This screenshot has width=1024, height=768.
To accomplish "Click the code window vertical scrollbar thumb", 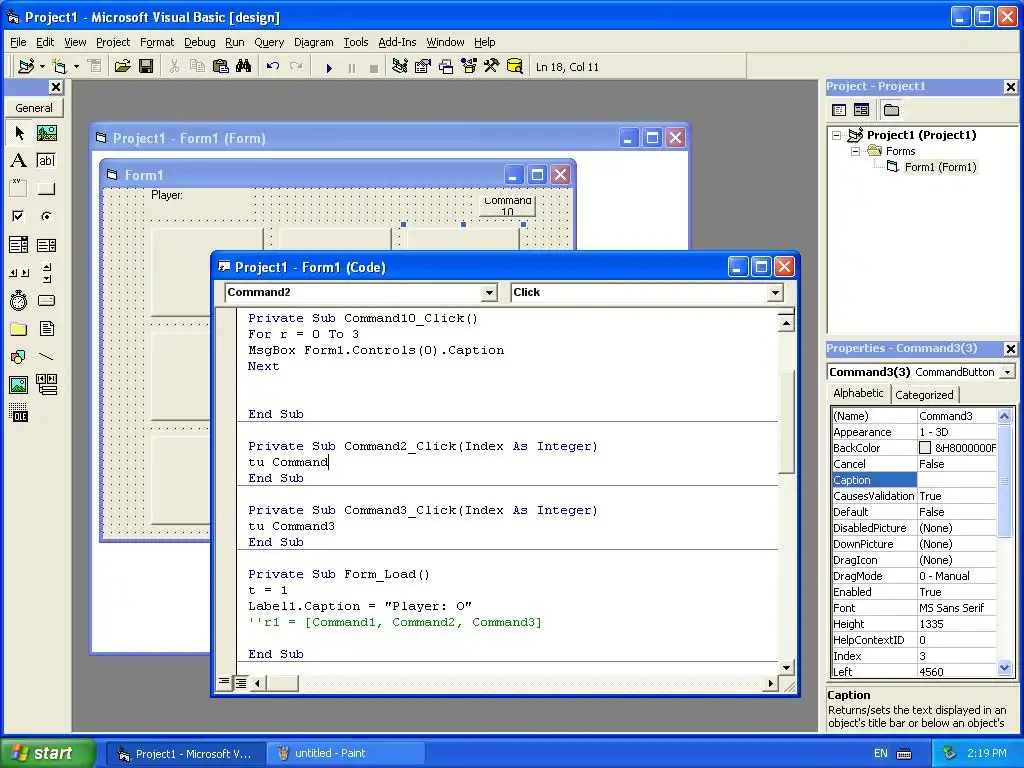I will pyautogui.click(x=786, y=421).
